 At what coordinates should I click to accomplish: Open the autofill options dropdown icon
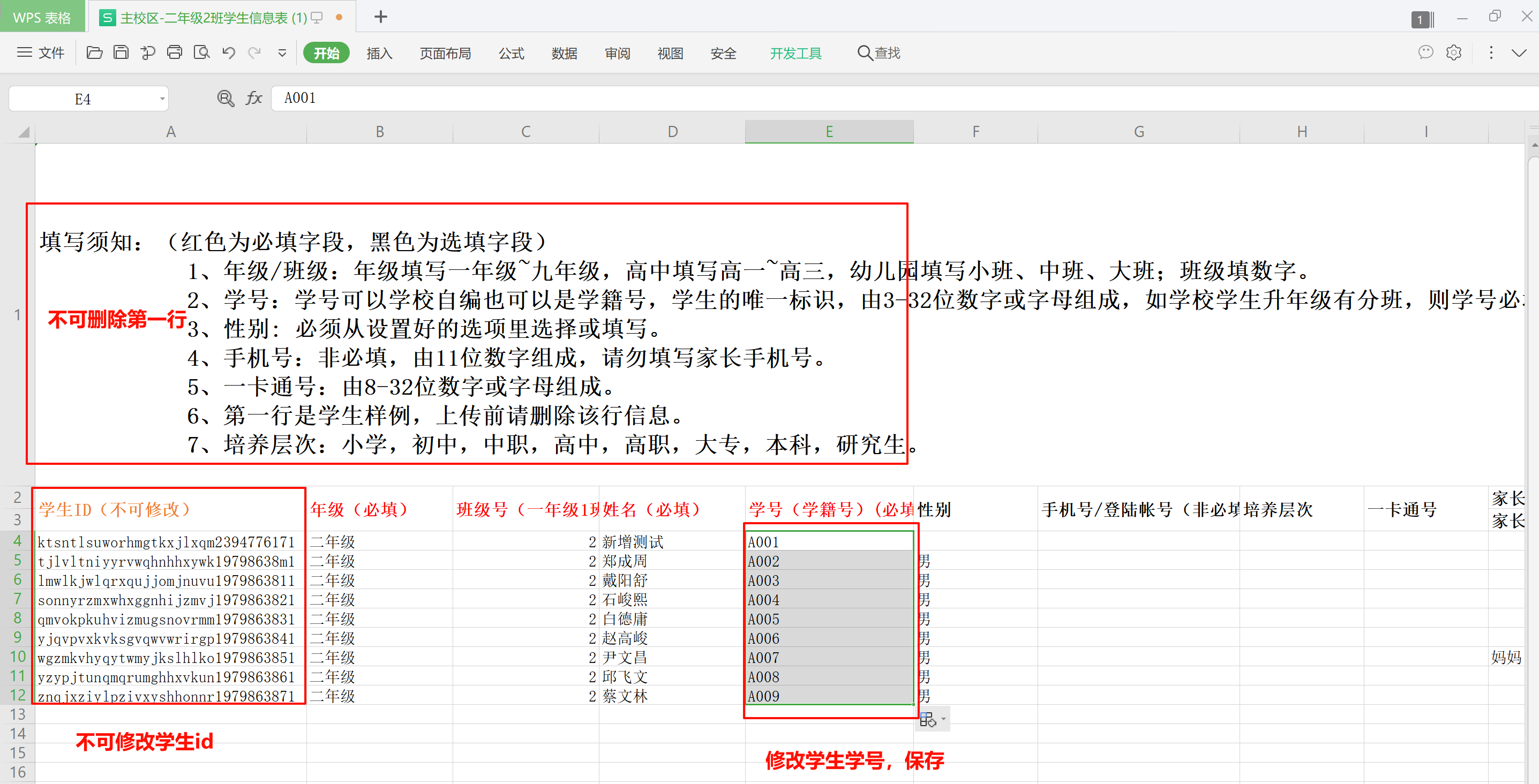[x=933, y=720]
